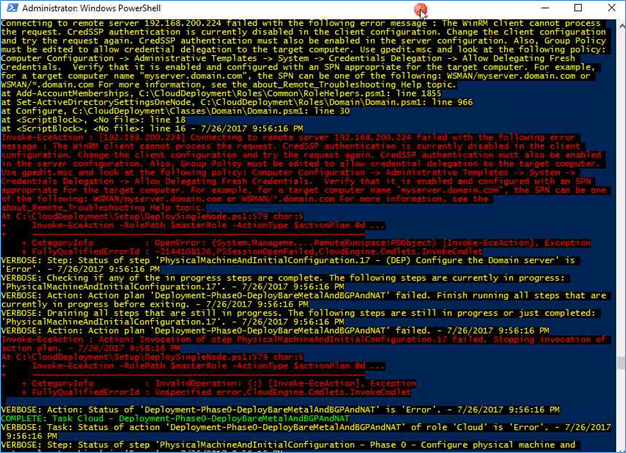Screen dimensions: 626x453
Task: Click the 'Administrator: Windows PowerShell' title text
Action: [91, 8]
